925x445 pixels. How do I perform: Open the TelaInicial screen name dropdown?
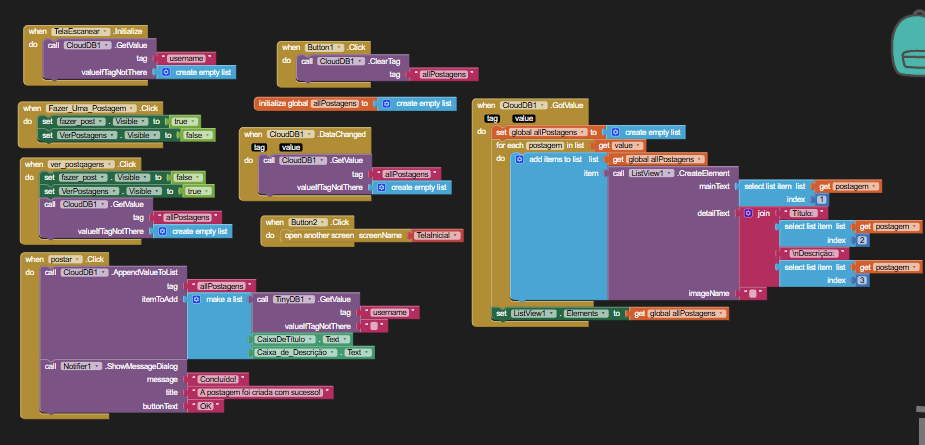point(457,235)
